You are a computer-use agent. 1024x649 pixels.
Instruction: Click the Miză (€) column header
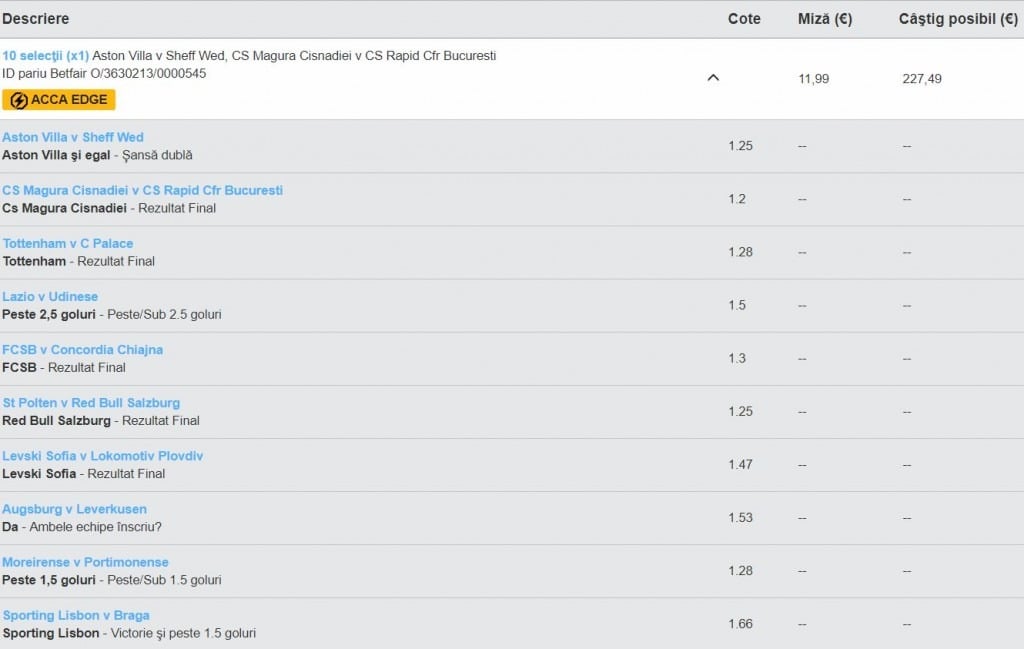pos(825,19)
